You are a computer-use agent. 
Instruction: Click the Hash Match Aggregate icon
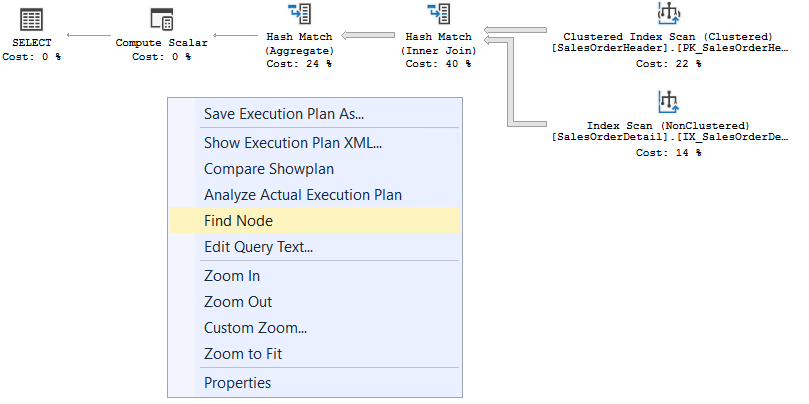(299, 14)
